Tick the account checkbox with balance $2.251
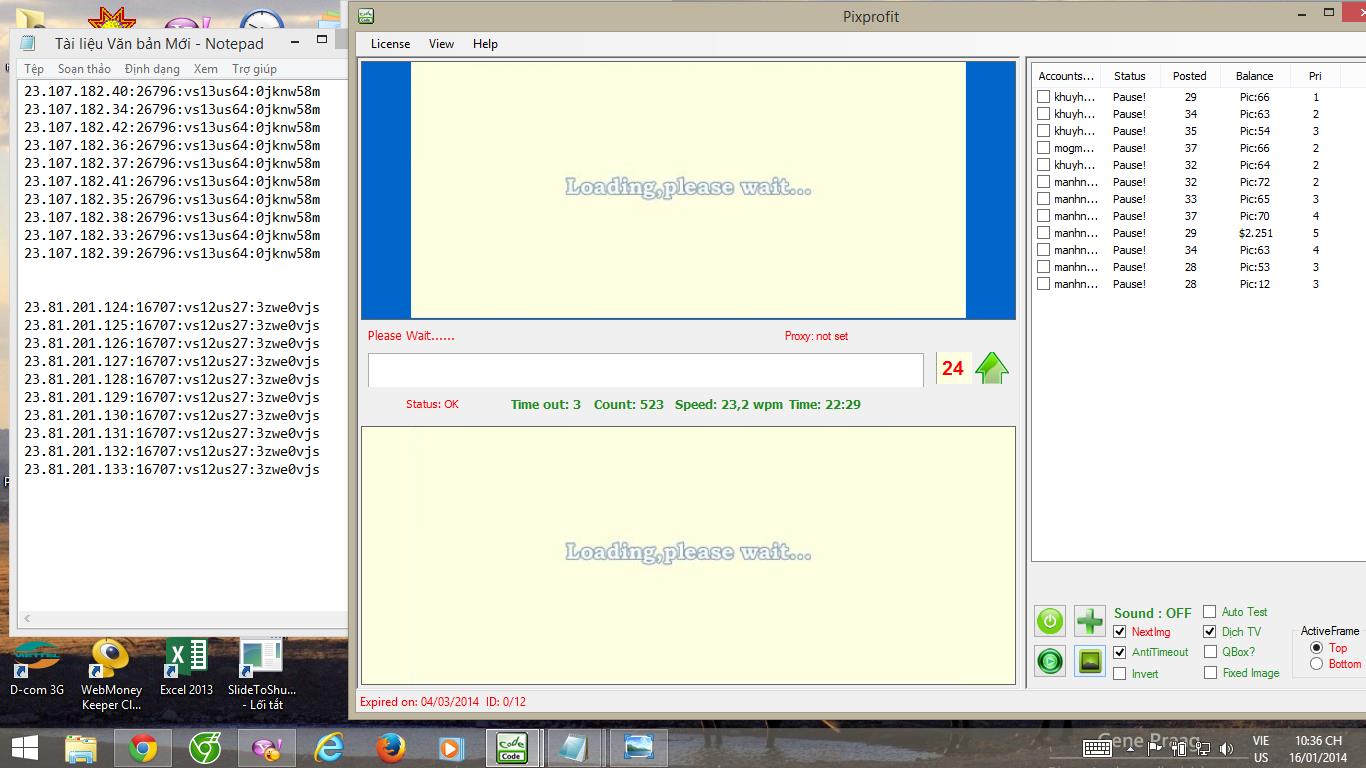Image resolution: width=1366 pixels, height=768 pixels. [x=1044, y=233]
